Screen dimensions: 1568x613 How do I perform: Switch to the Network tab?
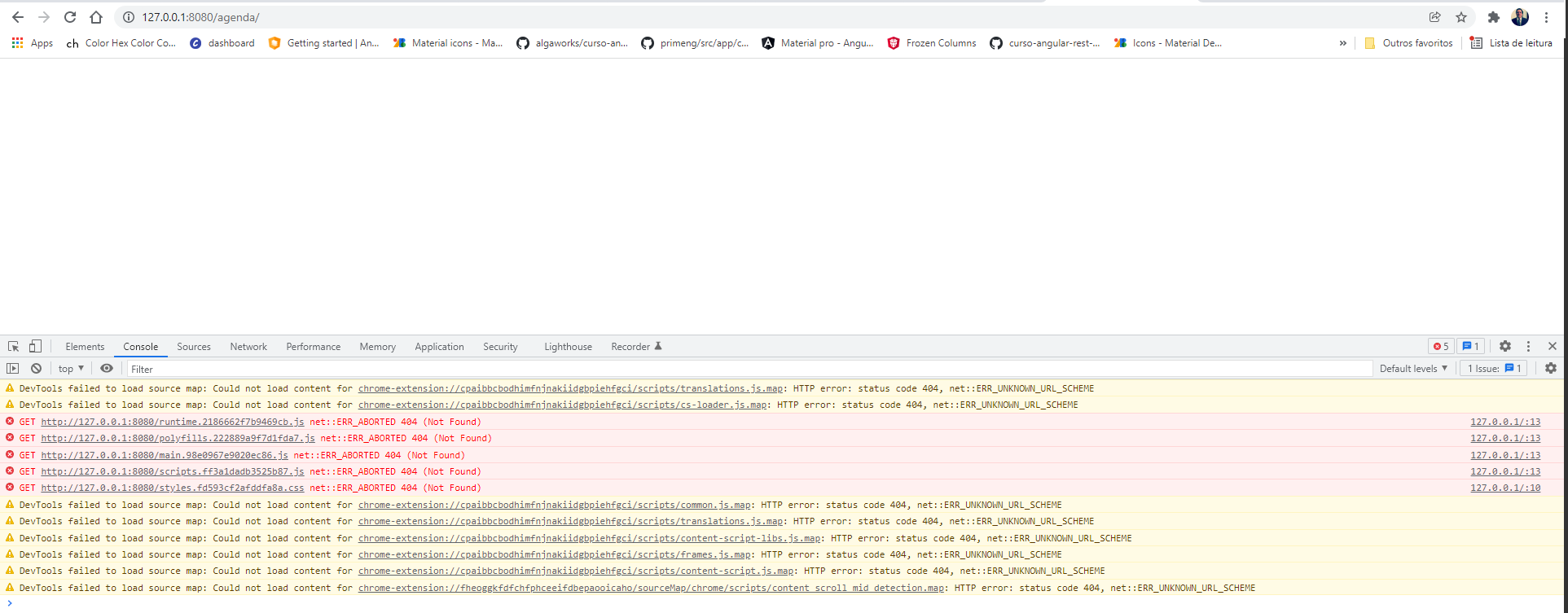[248, 347]
